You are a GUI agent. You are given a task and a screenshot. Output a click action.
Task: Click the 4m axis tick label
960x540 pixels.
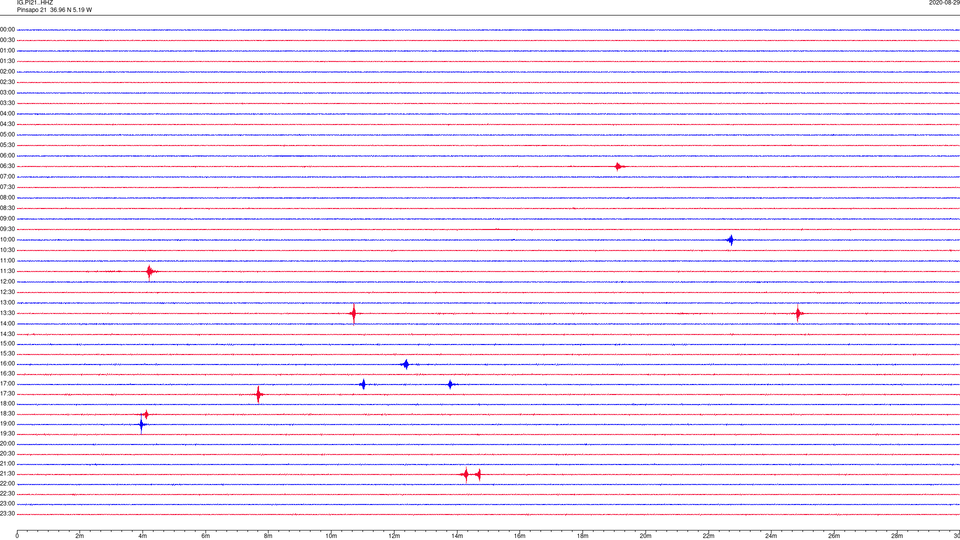143,536
